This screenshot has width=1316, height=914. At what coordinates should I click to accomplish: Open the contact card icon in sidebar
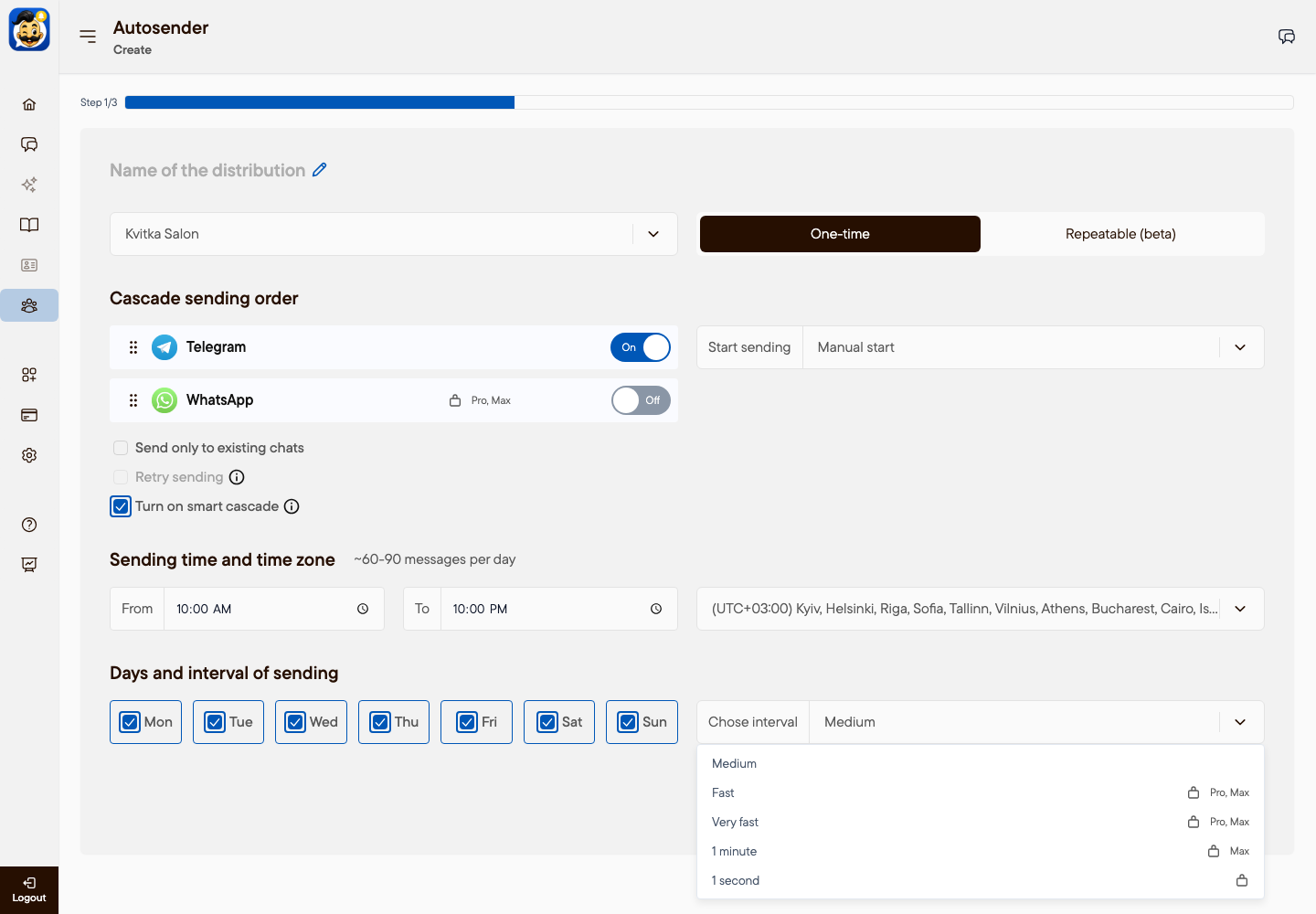point(29,265)
